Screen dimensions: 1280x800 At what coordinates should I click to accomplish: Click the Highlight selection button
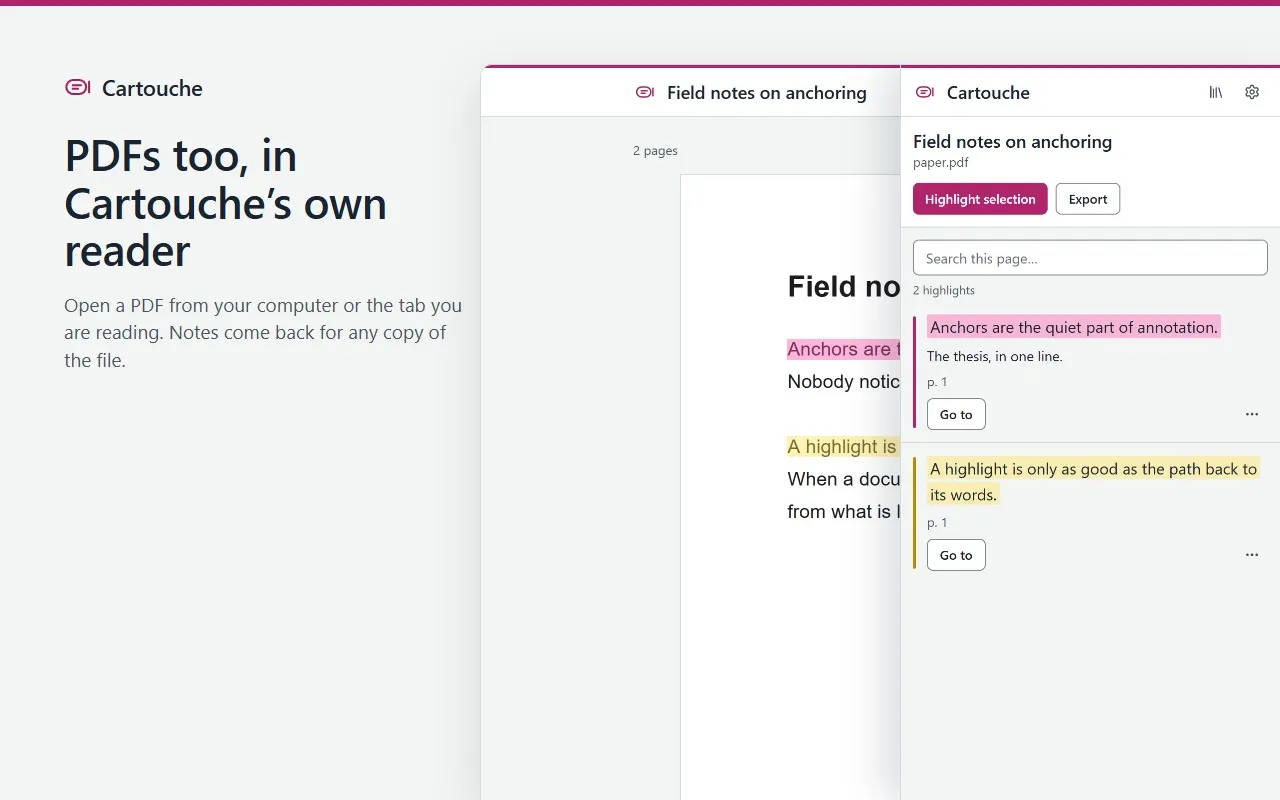(x=980, y=199)
